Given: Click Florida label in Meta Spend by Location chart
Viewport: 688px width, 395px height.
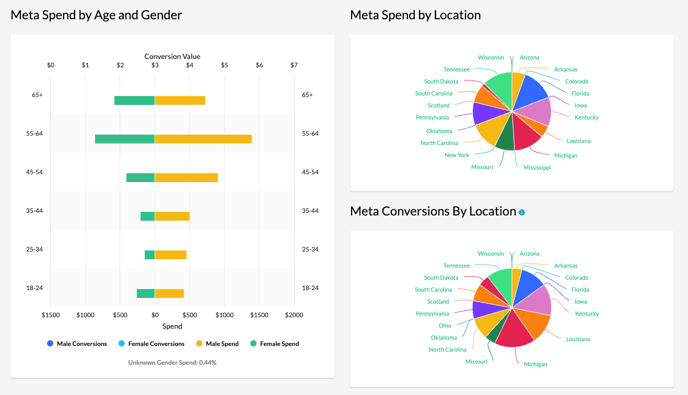Looking at the screenshot, I should (580, 93).
